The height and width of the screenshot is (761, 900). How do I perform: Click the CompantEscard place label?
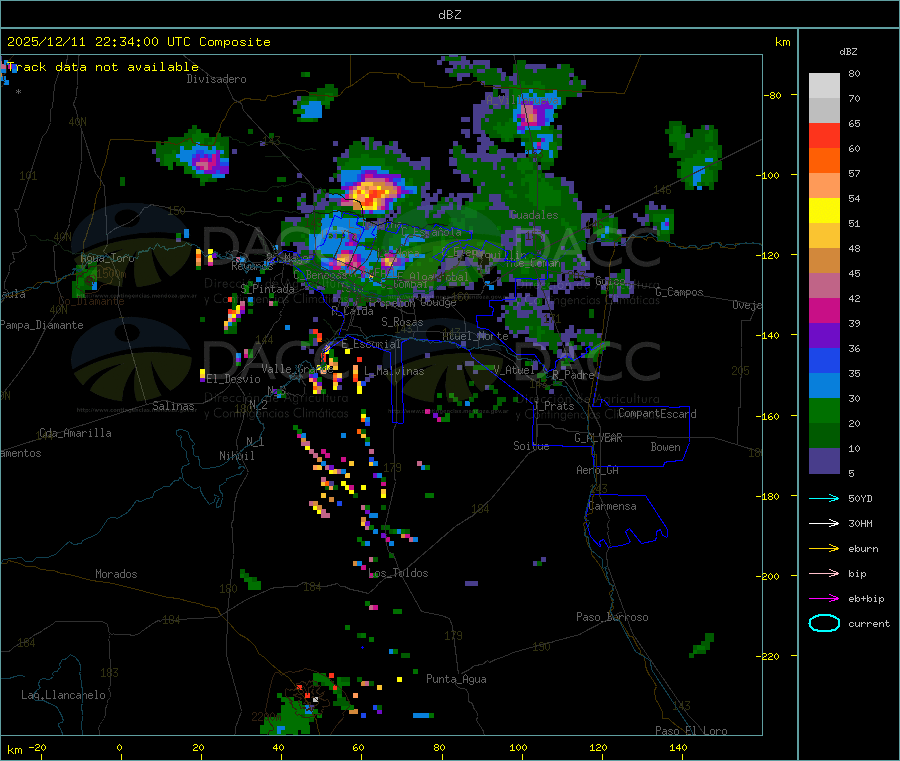coord(657,414)
